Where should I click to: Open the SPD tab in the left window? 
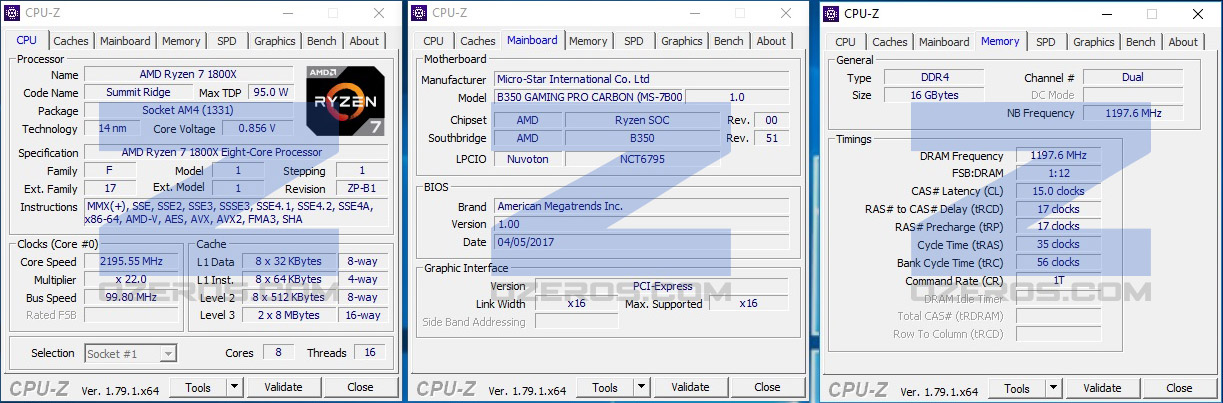coord(227,41)
